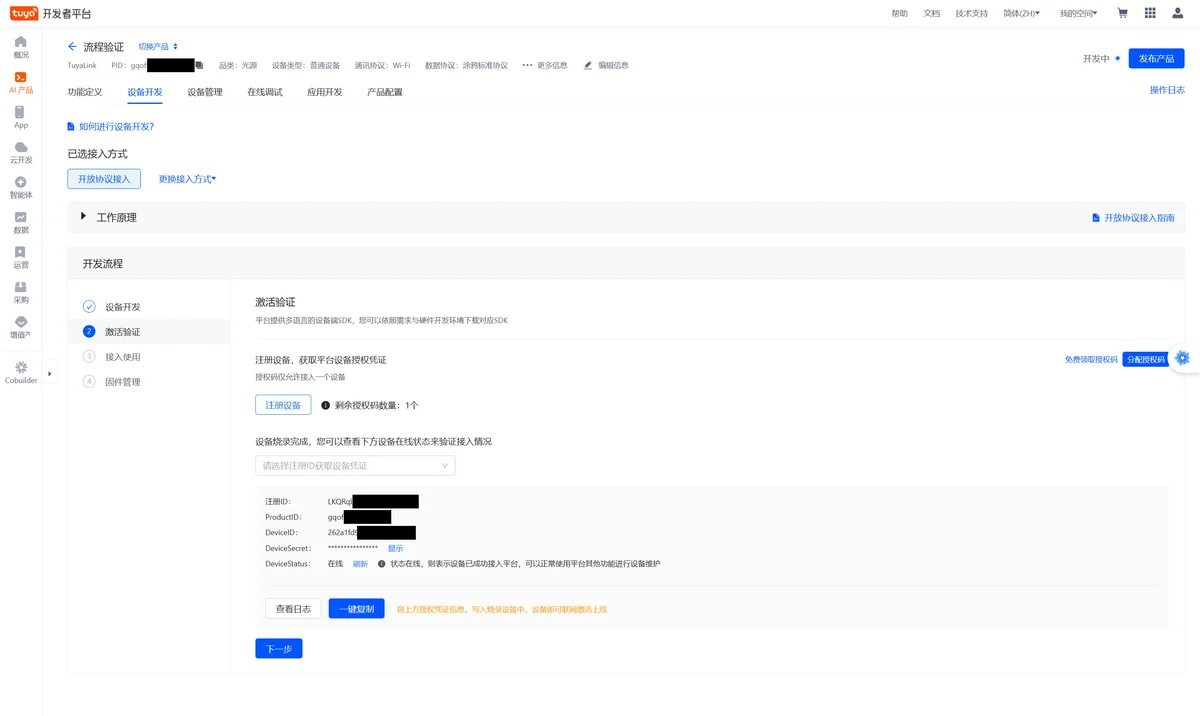This screenshot has height=716, width=1200.
Task: Switch to the 设备管理 tab
Action: pos(205,92)
